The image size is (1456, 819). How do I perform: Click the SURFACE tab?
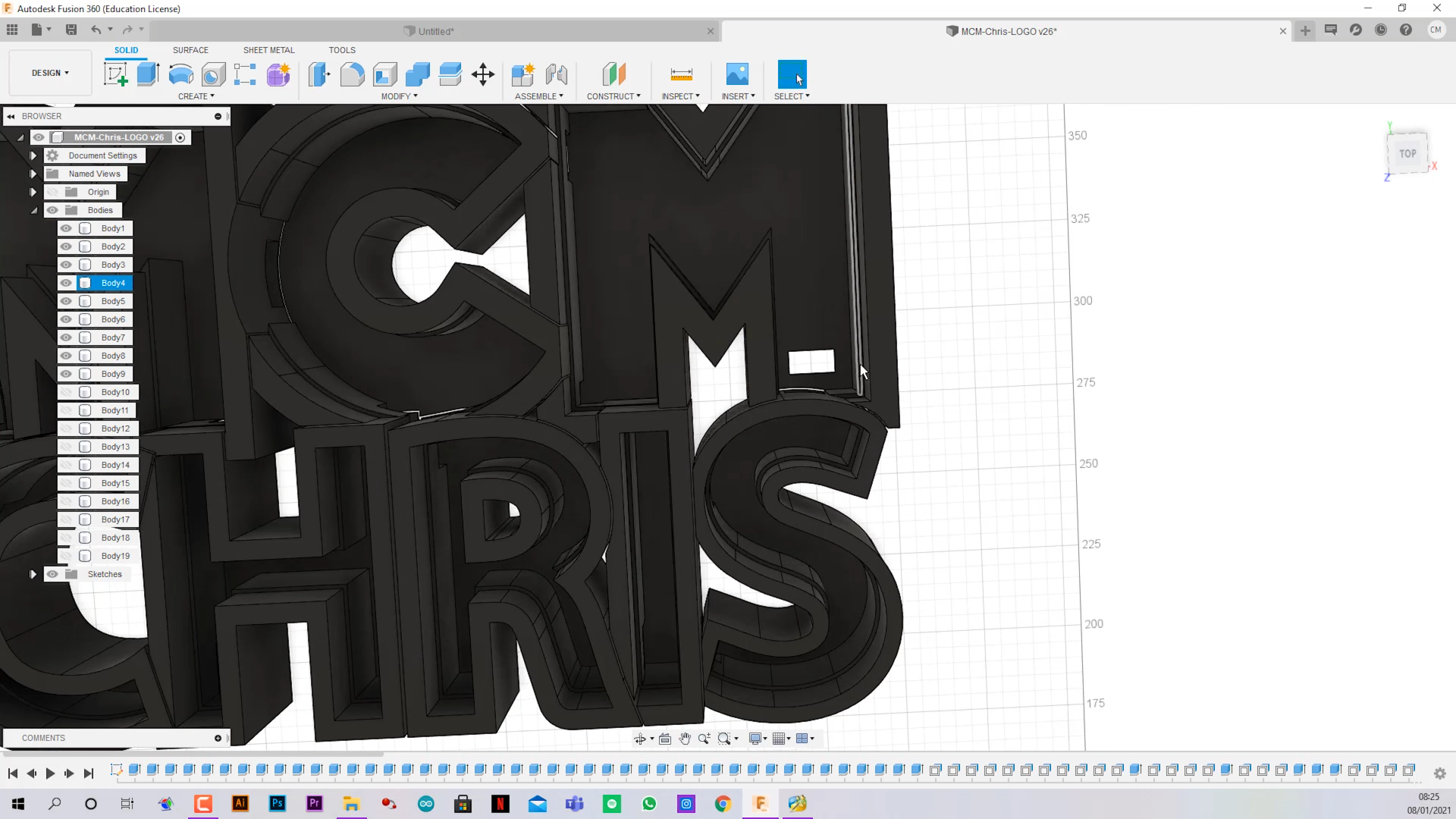(x=190, y=50)
